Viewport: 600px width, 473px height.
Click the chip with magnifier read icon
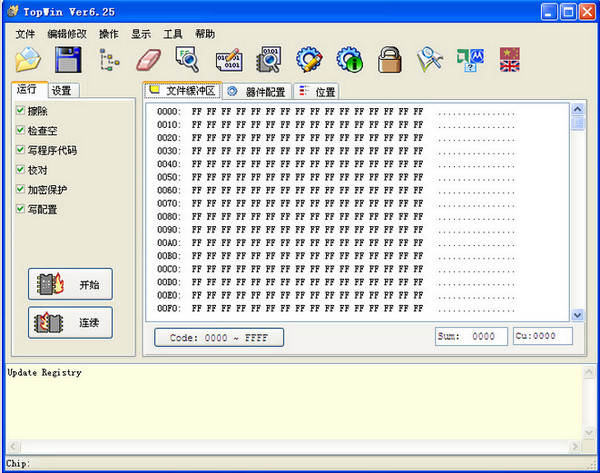click(269, 59)
